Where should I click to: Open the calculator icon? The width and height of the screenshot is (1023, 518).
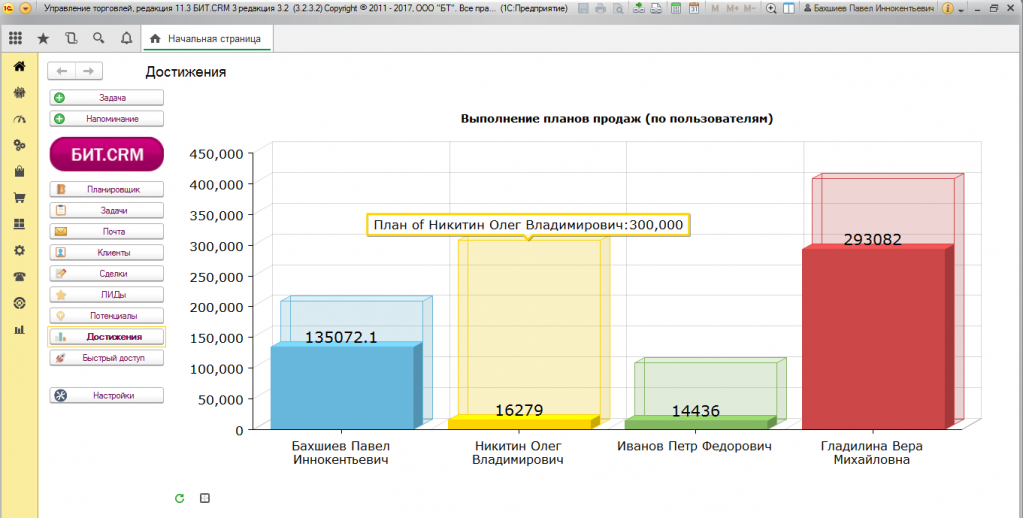(x=676, y=8)
